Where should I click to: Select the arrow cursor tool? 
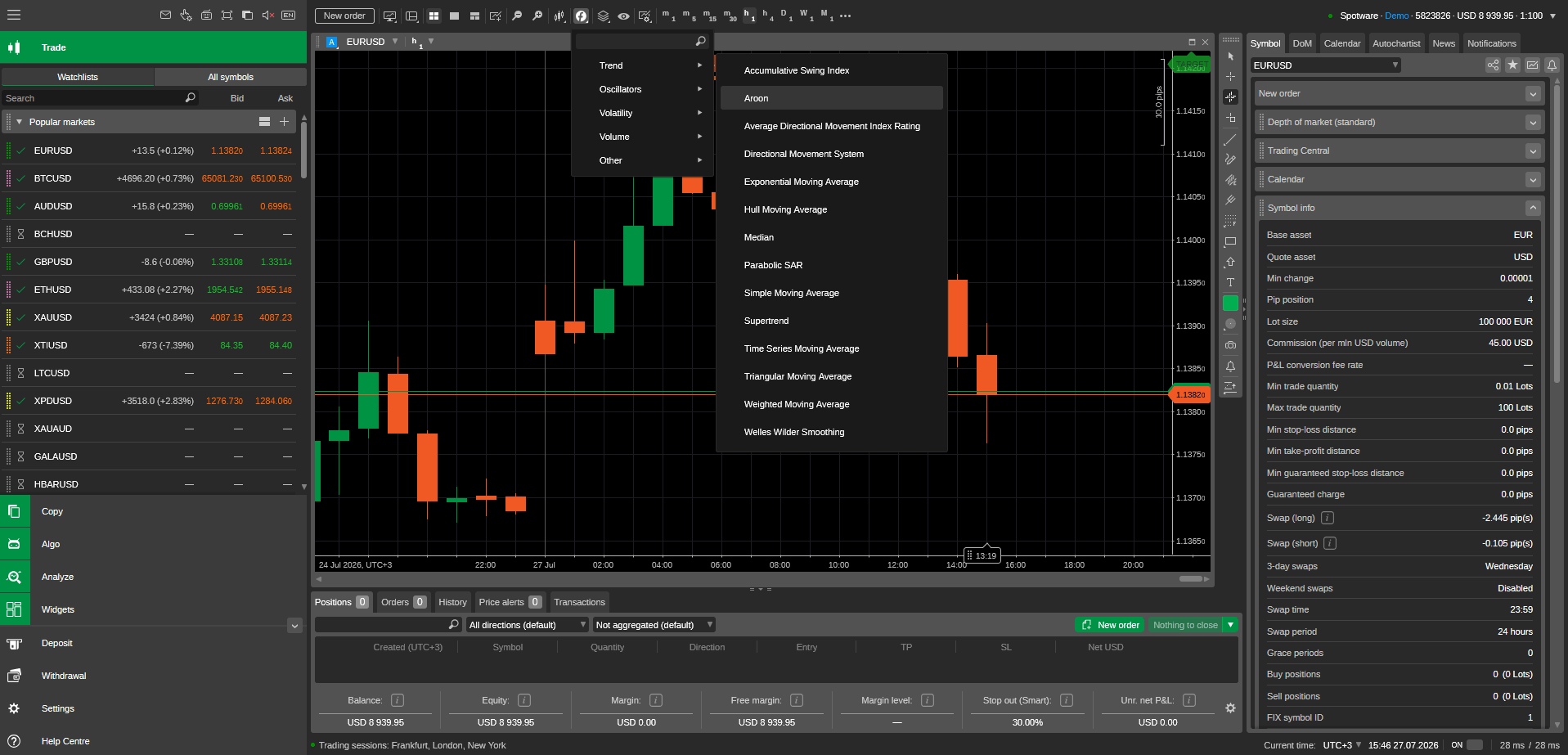1230,56
